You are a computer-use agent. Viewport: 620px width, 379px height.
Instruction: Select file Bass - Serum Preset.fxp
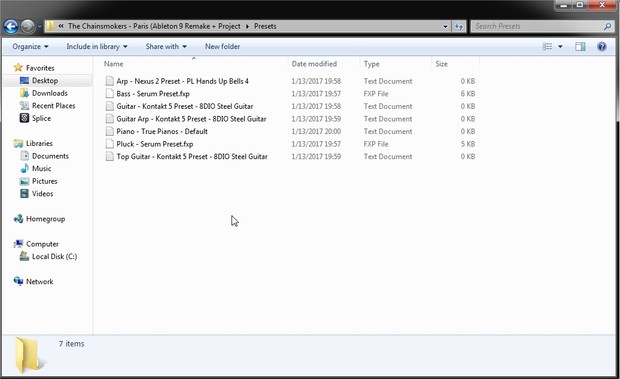click(153, 94)
